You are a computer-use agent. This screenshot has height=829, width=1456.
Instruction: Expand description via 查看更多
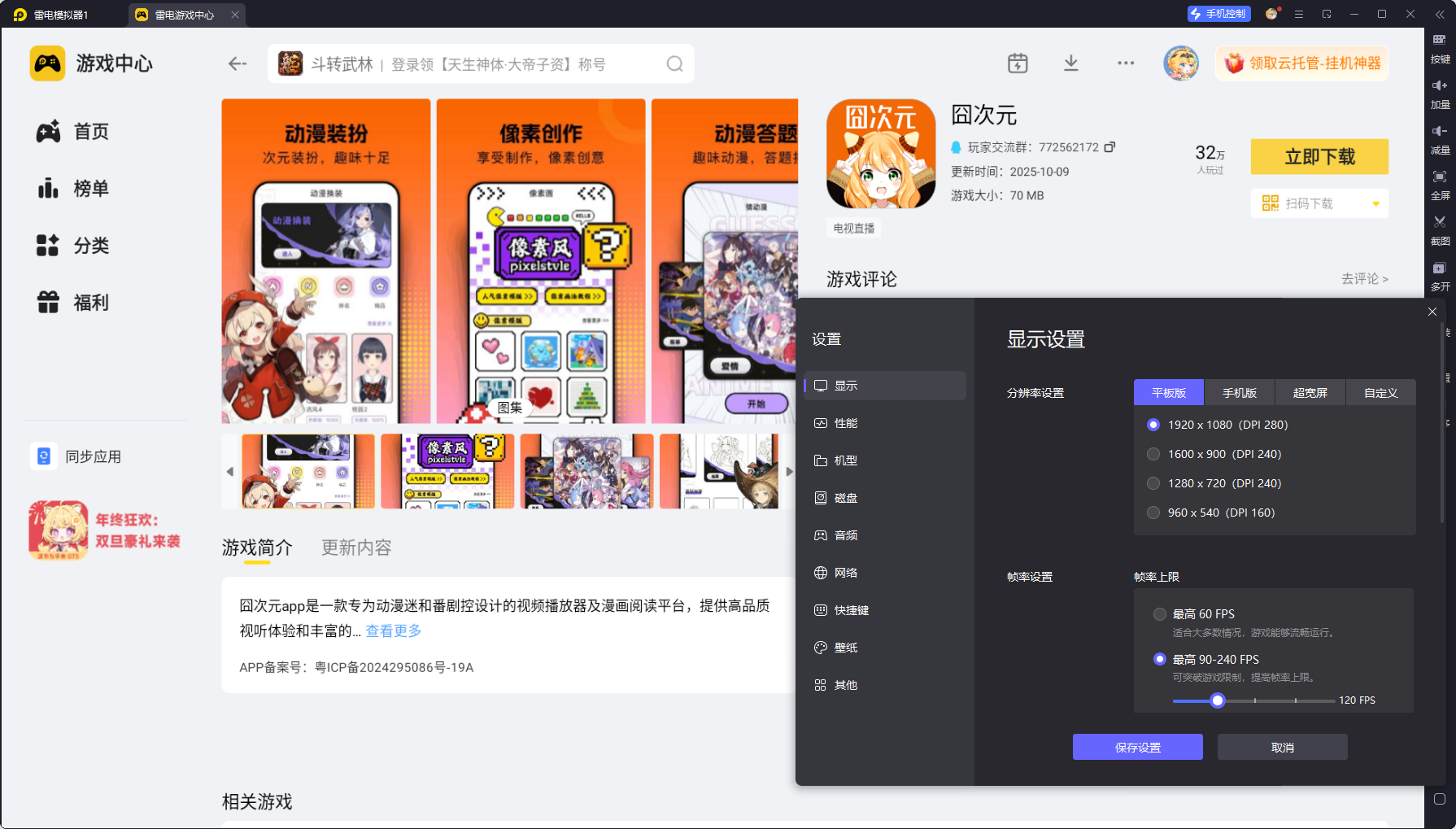[x=394, y=630]
